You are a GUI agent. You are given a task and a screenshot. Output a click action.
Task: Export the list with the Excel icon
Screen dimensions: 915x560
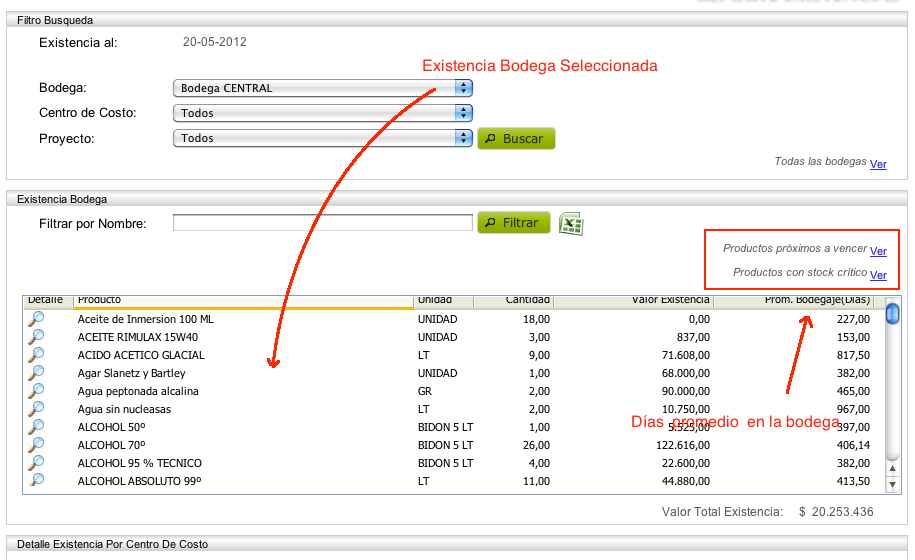pos(571,223)
